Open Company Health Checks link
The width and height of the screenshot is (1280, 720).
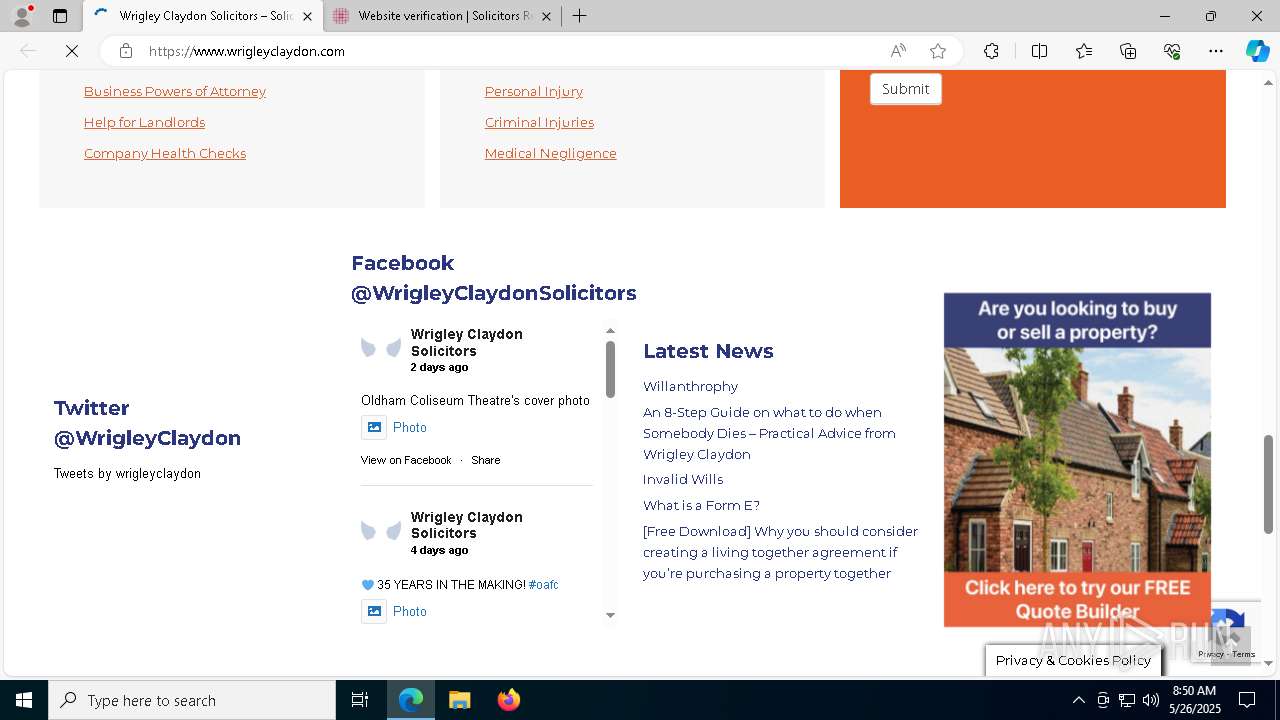(x=165, y=153)
